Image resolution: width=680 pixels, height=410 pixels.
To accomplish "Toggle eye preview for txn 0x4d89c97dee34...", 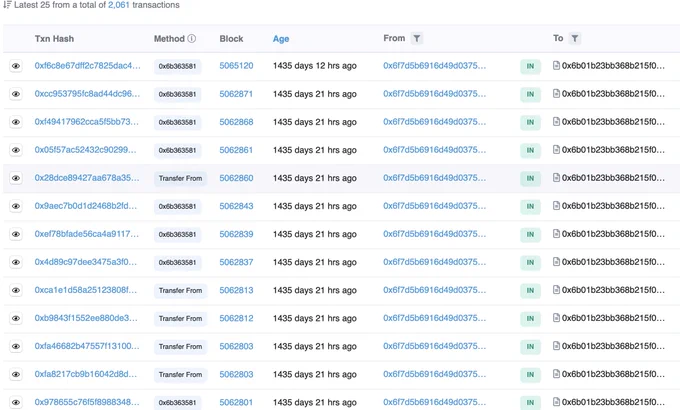I will pyautogui.click(x=16, y=262).
